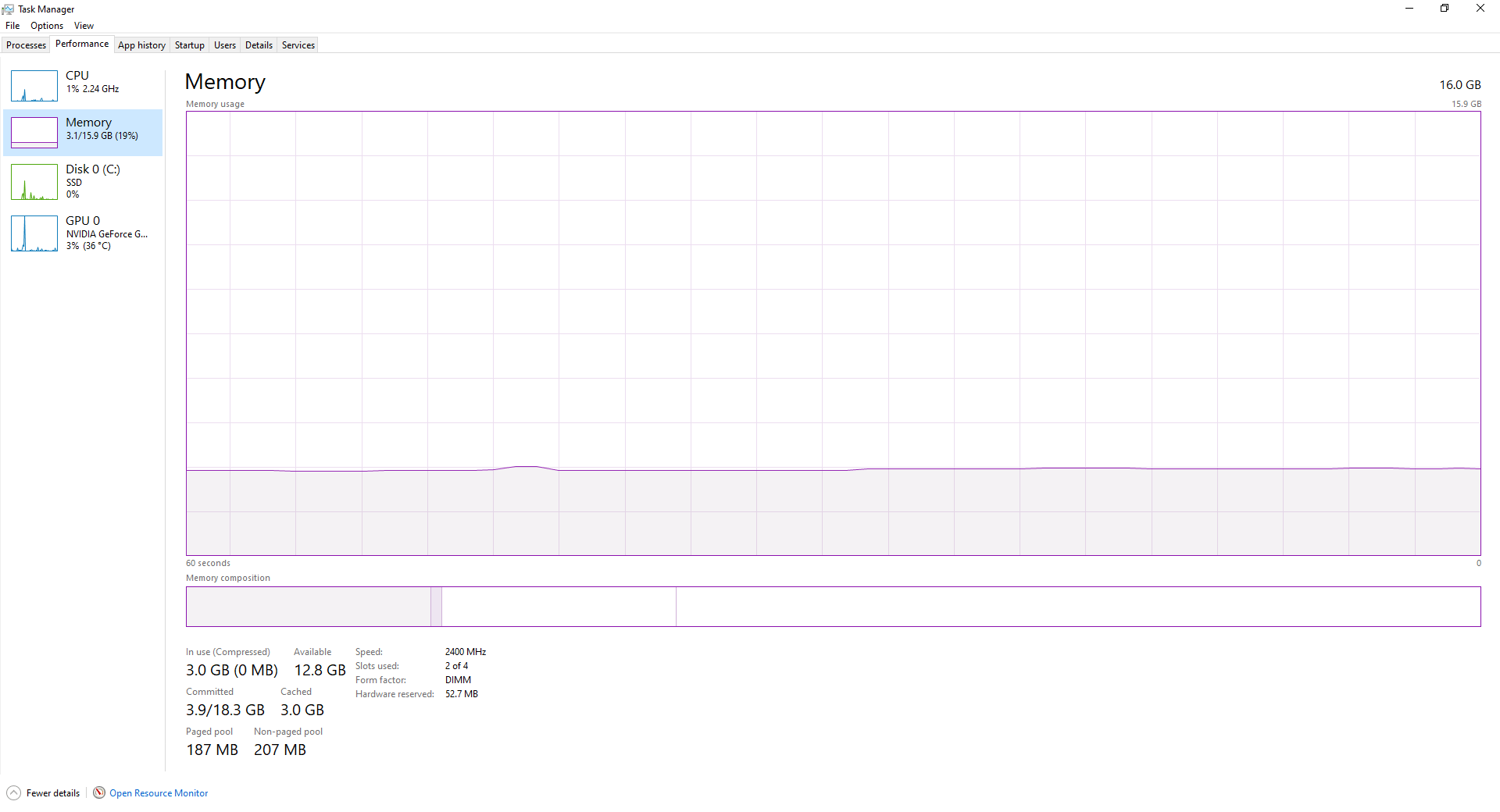Click the Form factor value DIMM
Screen dimensions: 1500x812
[458, 680]
